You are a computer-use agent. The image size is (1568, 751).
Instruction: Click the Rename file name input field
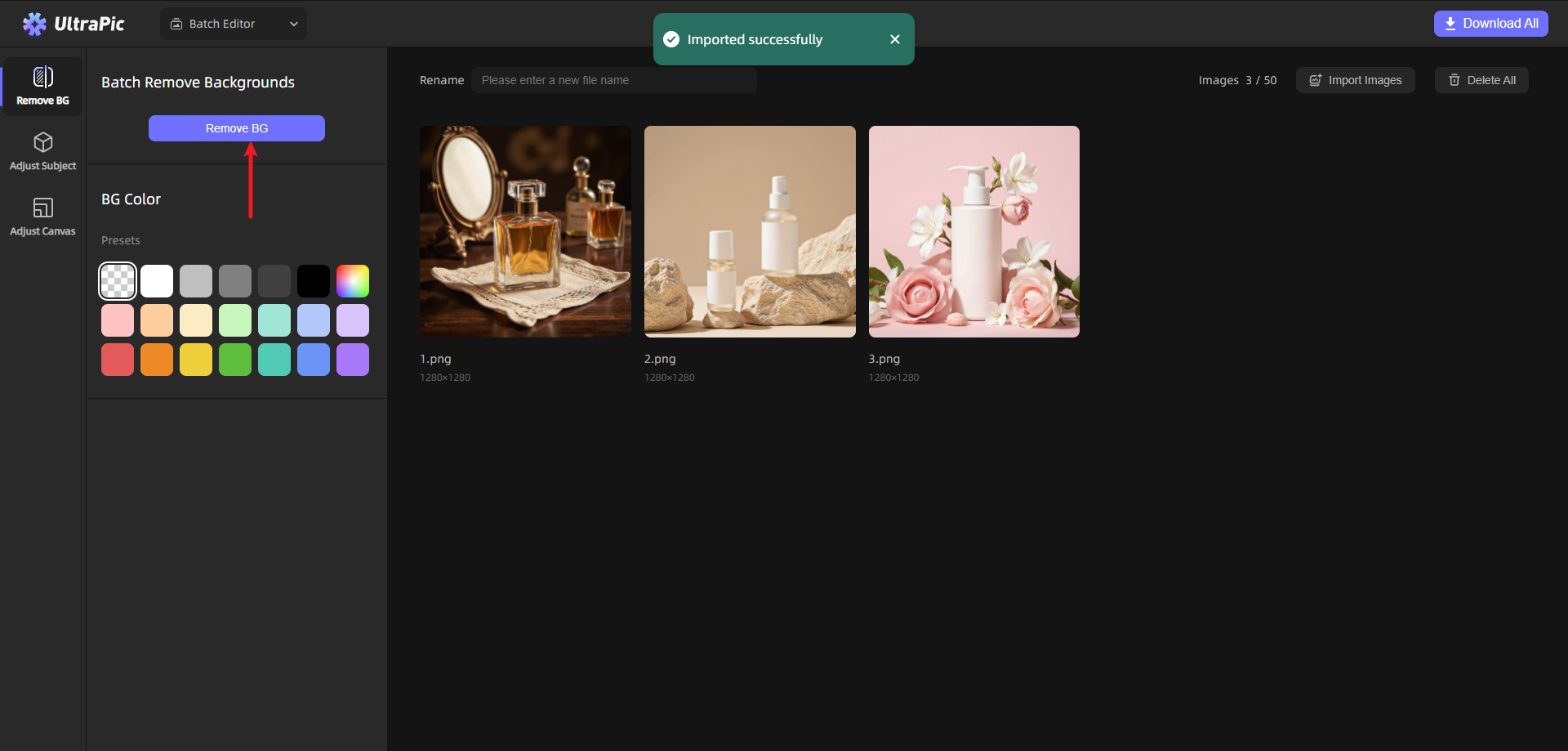click(614, 80)
